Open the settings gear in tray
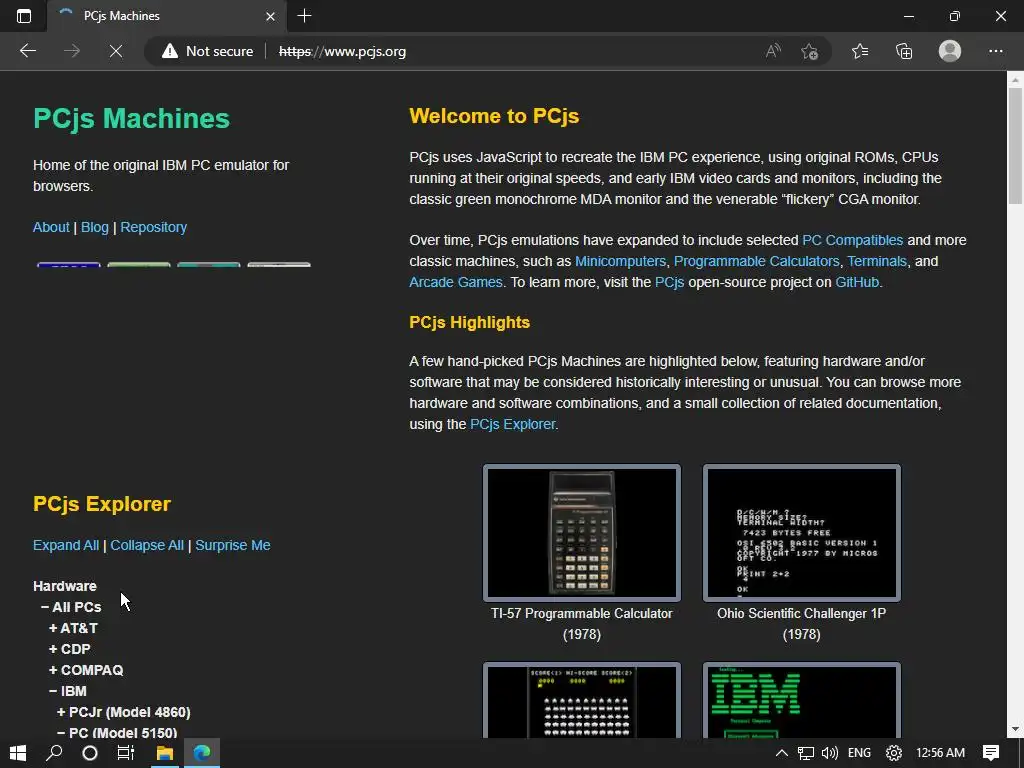 click(x=893, y=753)
